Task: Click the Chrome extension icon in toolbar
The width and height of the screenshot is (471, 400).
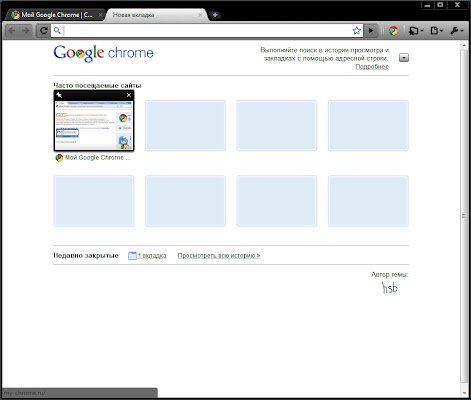Action: 393,31
